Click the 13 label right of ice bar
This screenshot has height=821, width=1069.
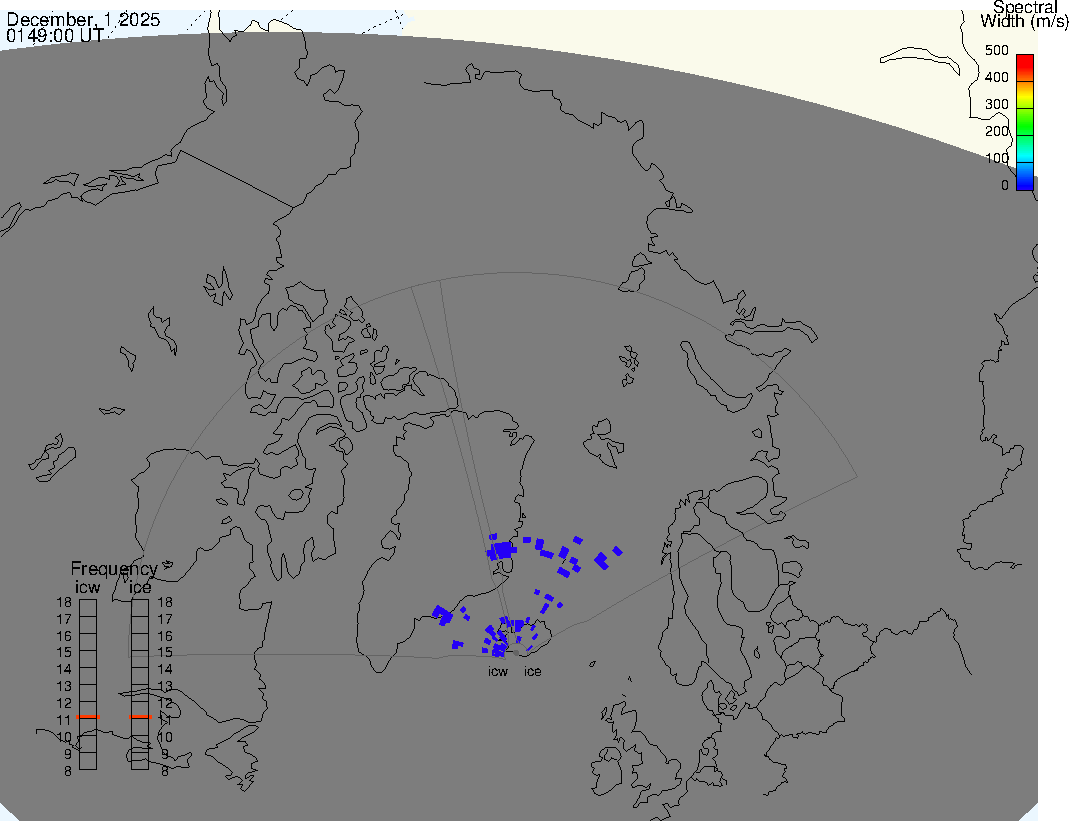[165, 687]
